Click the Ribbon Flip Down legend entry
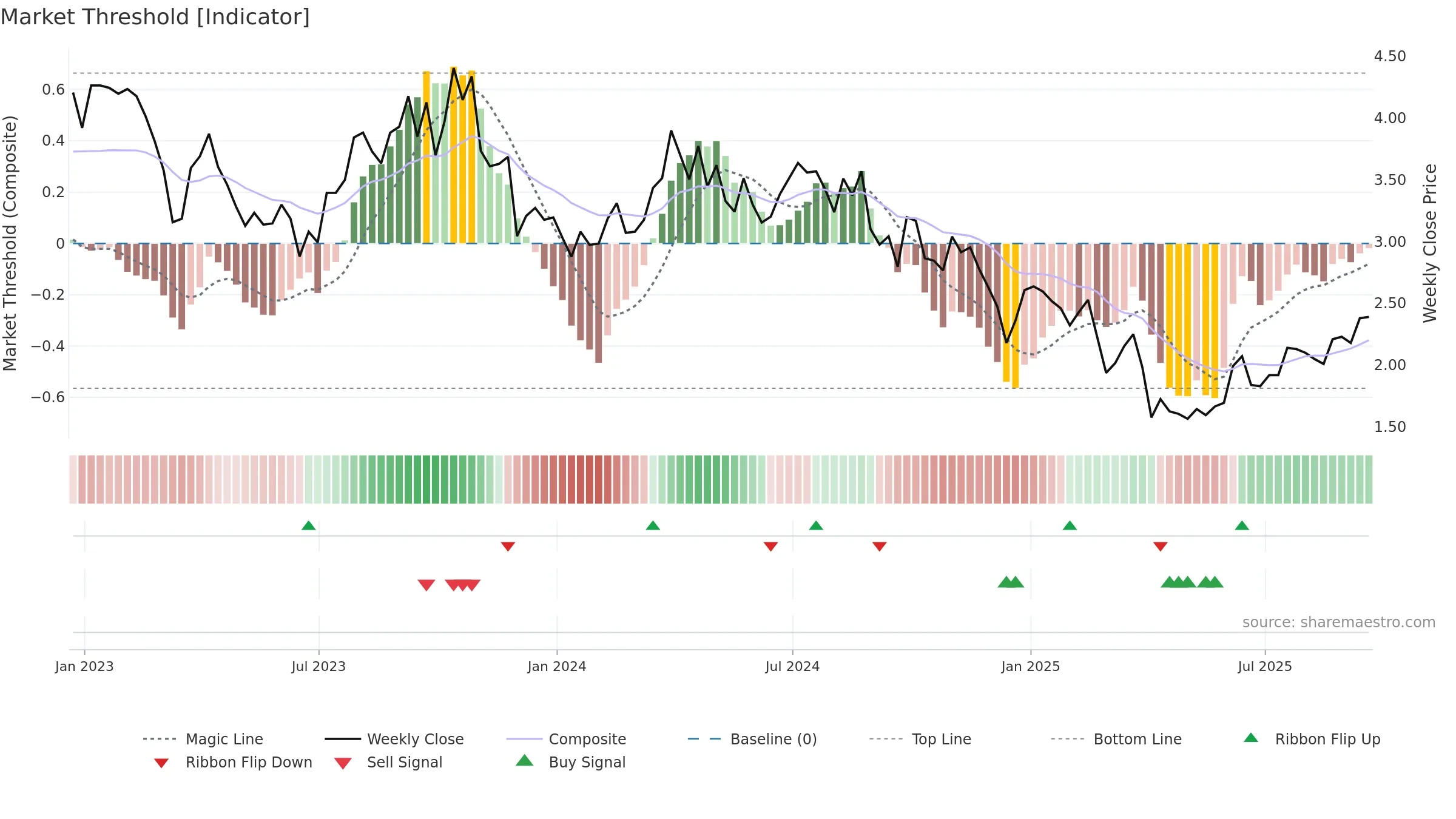Viewport: 1456px width, 819px height. 233,762
